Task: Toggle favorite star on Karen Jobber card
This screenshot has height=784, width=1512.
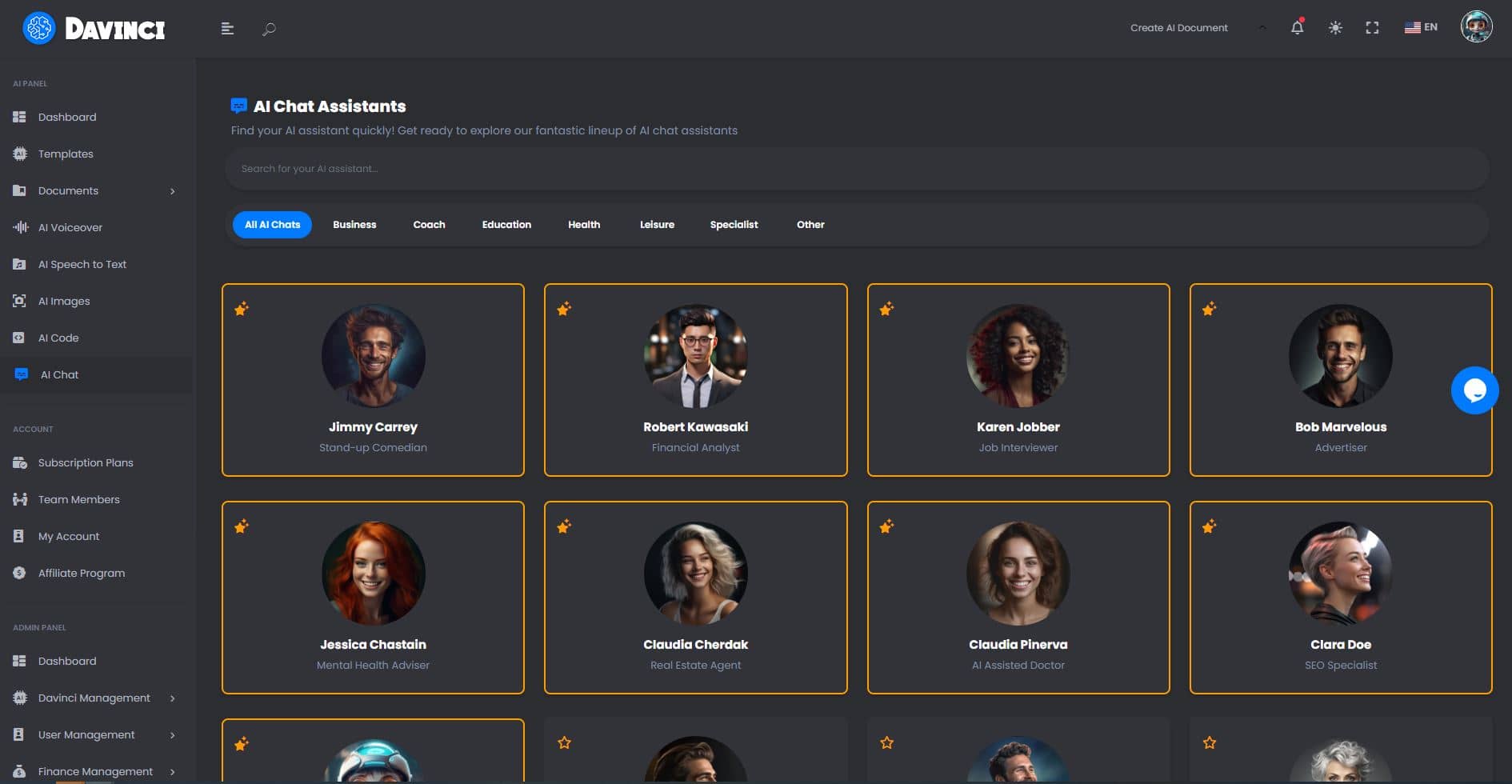Action: [886, 309]
